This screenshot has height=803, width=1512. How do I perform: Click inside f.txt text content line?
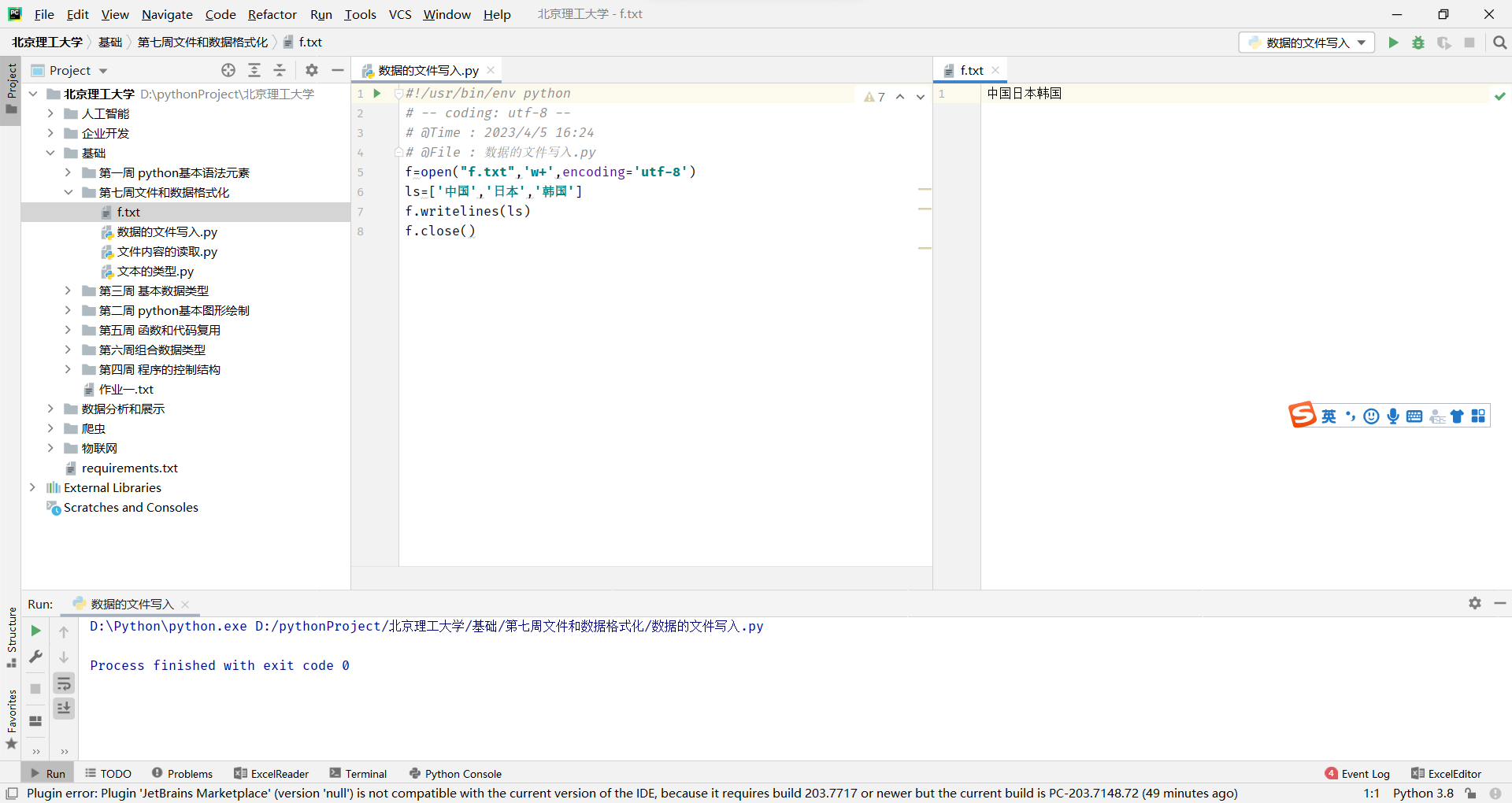[1025, 94]
